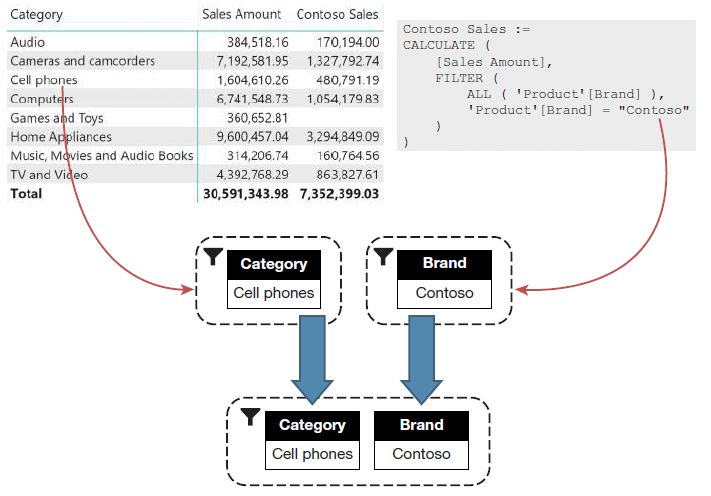Click value 1,054,179.83
711x496 pixels.
click(x=343, y=99)
